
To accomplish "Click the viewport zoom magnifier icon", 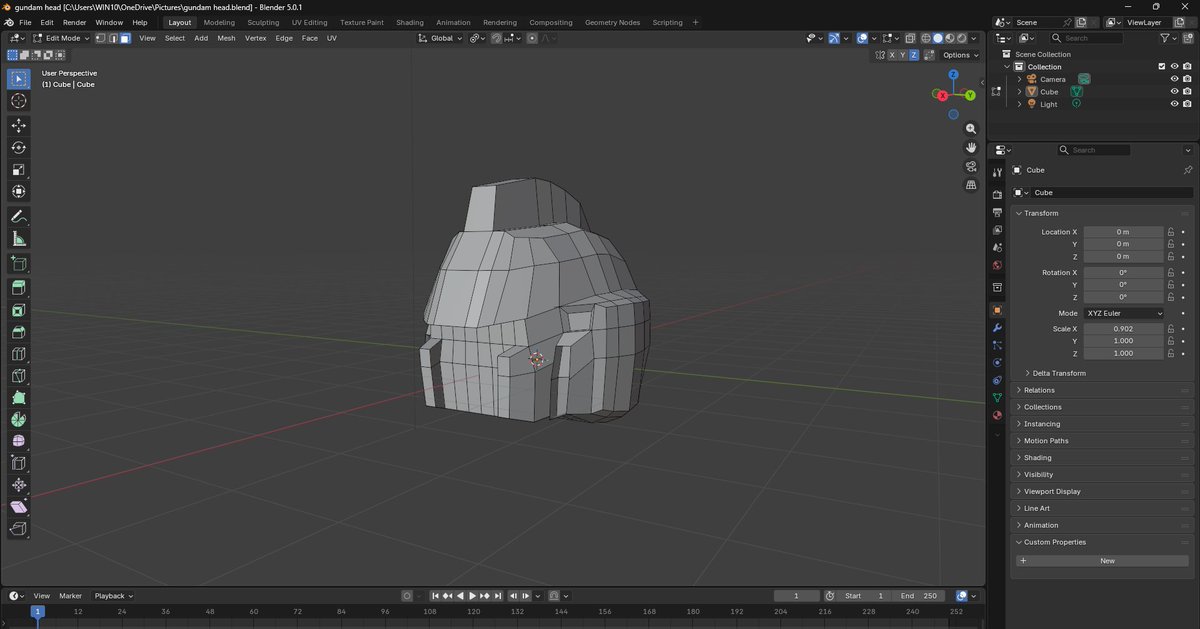I will (970, 129).
